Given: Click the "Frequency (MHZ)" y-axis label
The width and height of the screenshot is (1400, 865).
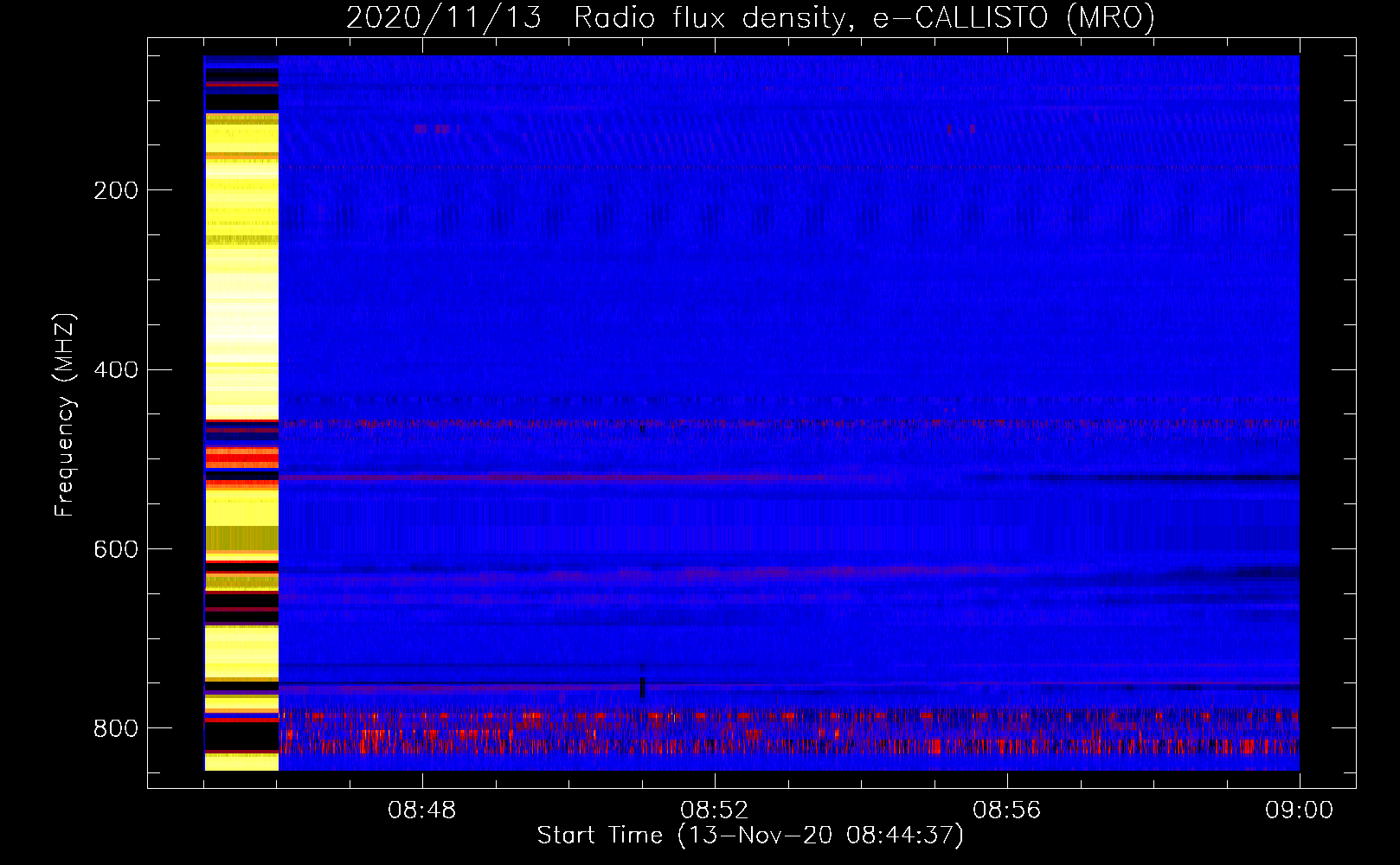Looking at the screenshot, I should click(x=65, y=414).
